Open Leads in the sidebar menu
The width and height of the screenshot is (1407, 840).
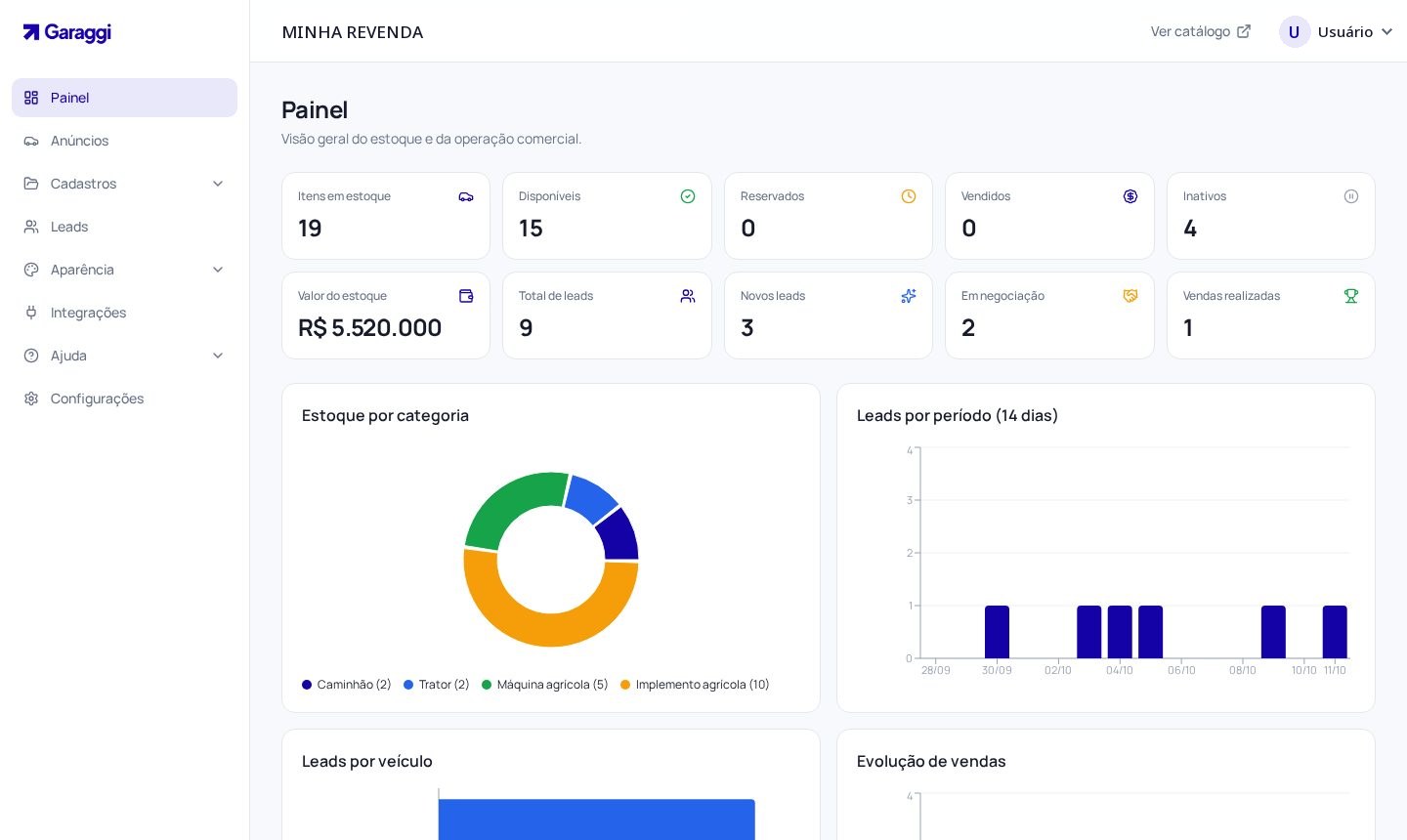pyautogui.click(x=124, y=227)
